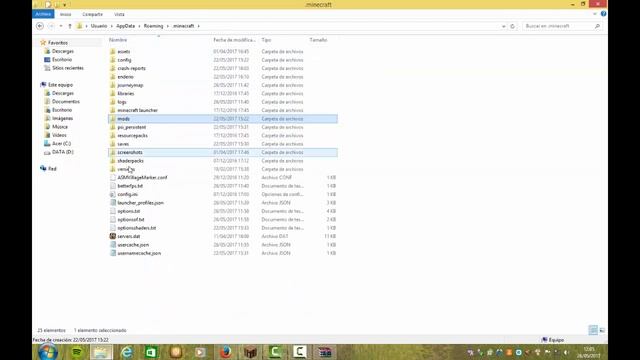Select the config.ini file icon
The height and width of the screenshot is (360, 640).
[113, 194]
